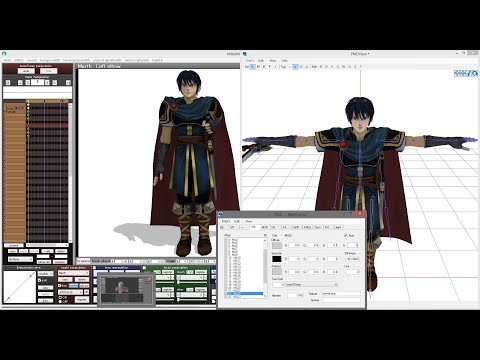Open the model selection dropdown showing Marth
The width and height of the screenshot is (480, 360).
[73, 273]
